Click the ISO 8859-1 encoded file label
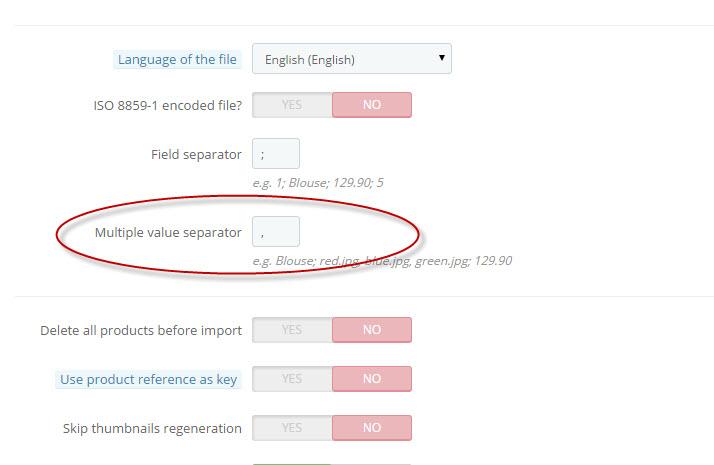The height and width of the screenshot is (465, 714). (168, 106)
